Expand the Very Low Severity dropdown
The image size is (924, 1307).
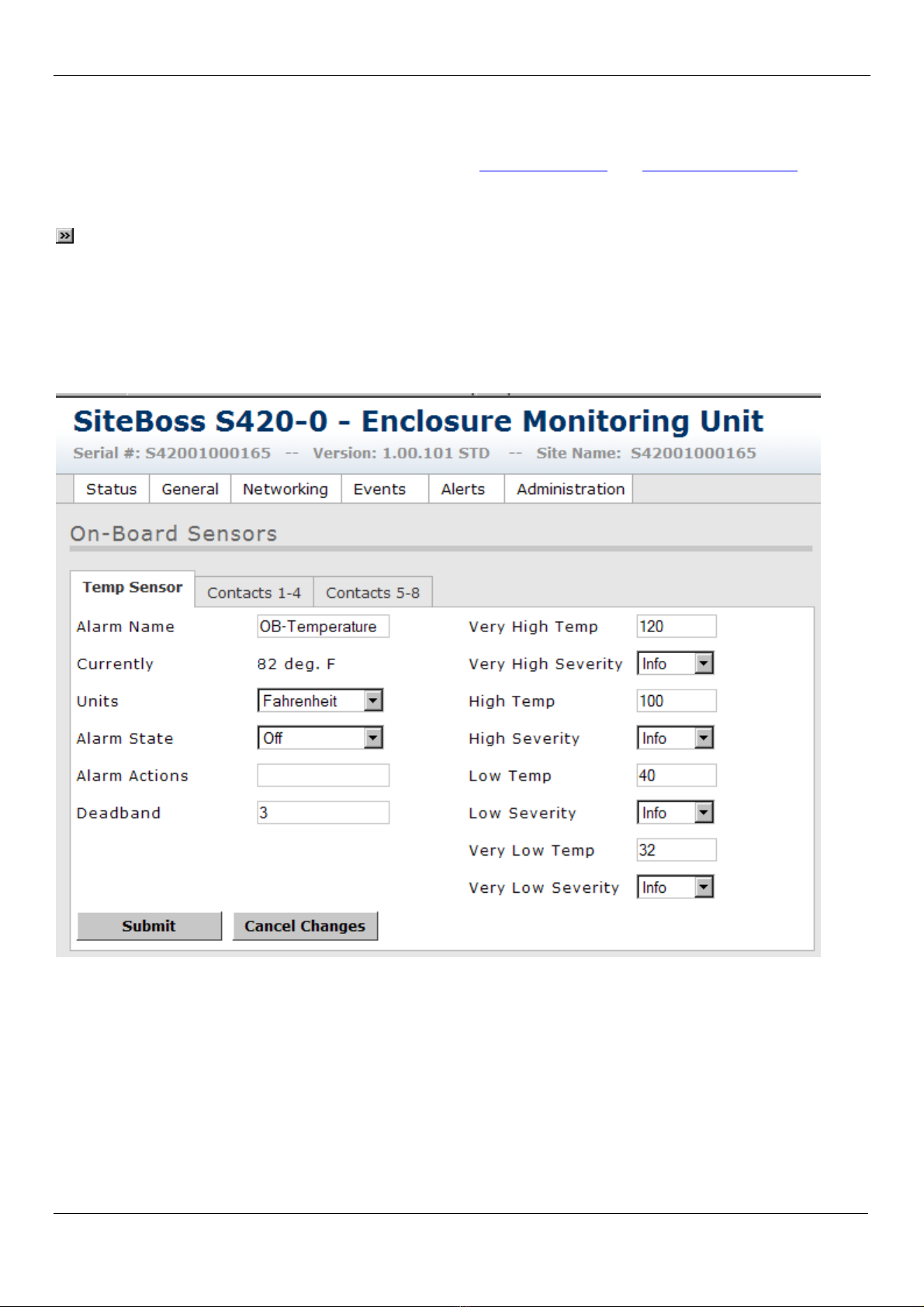(676, 887)
